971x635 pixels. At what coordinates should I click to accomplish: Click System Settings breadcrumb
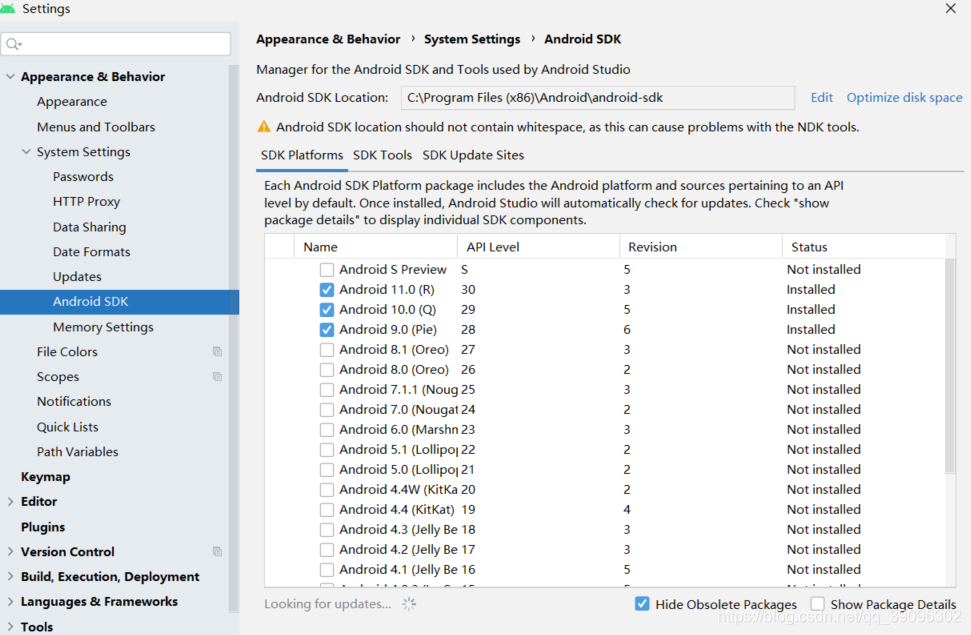(x=472, y=39)
